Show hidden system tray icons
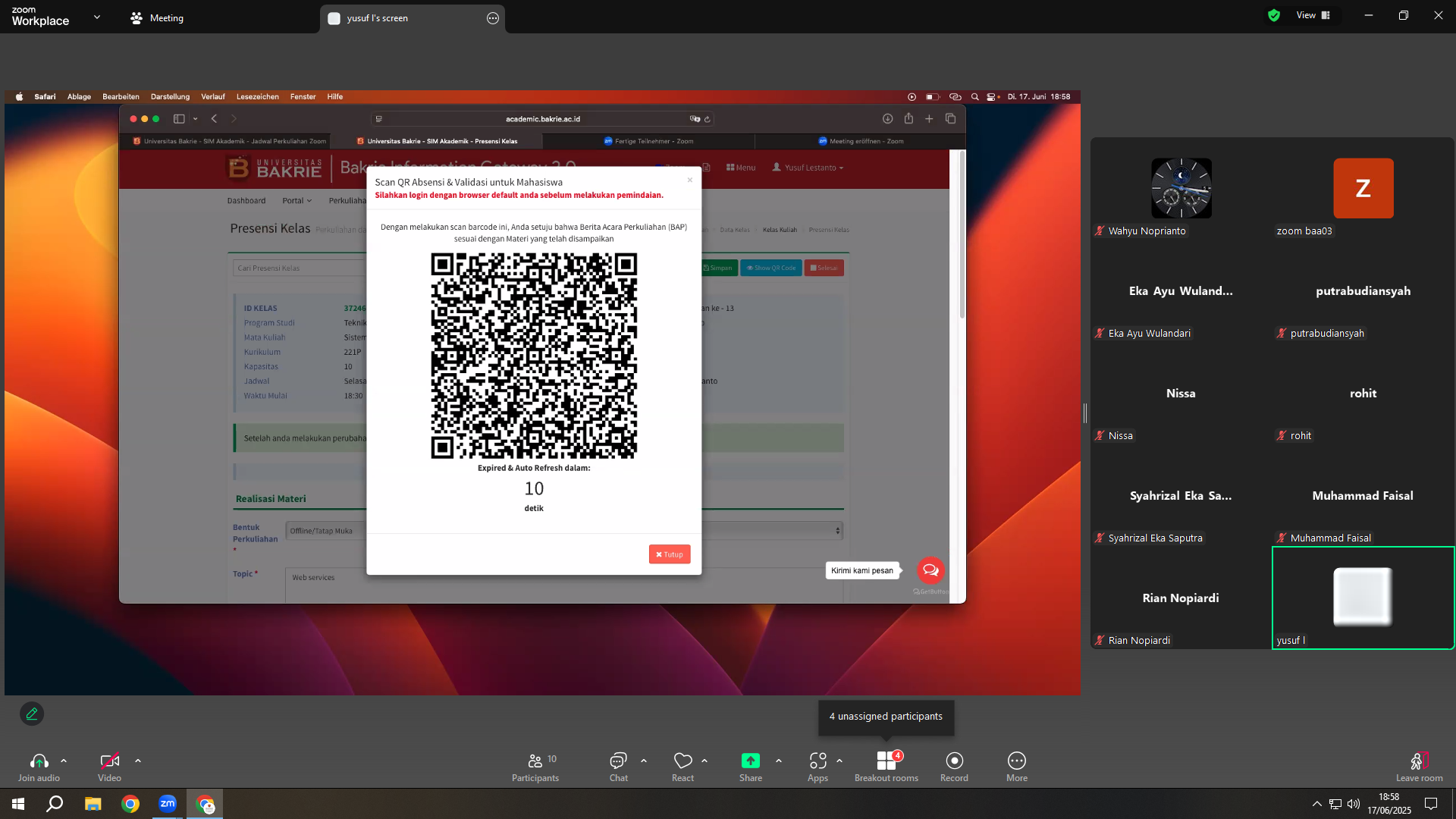The height and width of the screenshot is (819, 1456). click(x=1317, y=804)
